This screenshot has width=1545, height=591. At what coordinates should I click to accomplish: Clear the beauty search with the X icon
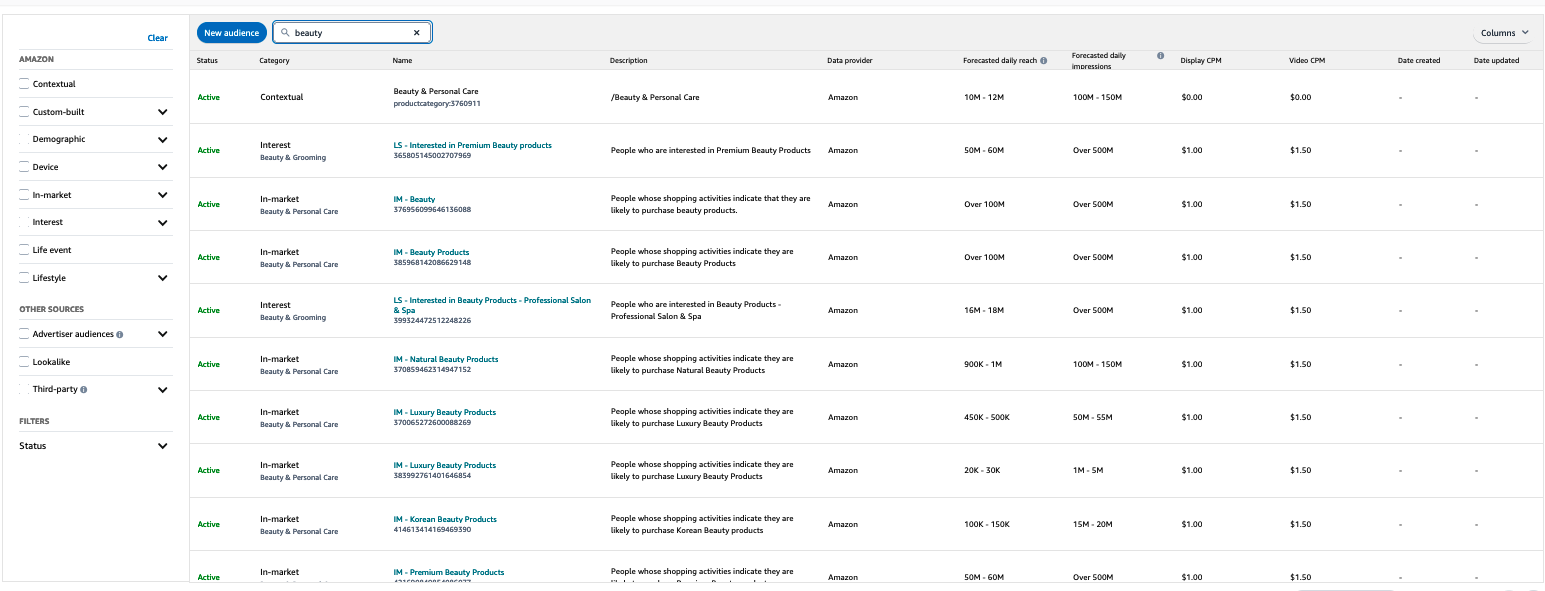coord(417,33)
